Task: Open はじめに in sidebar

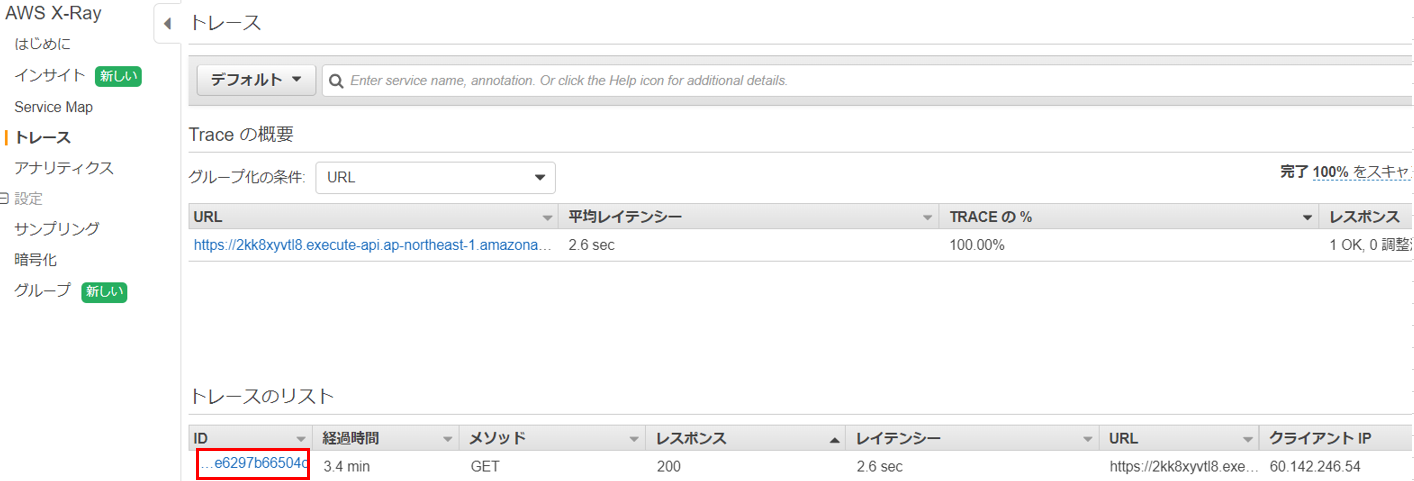Action: coord(42,44)
